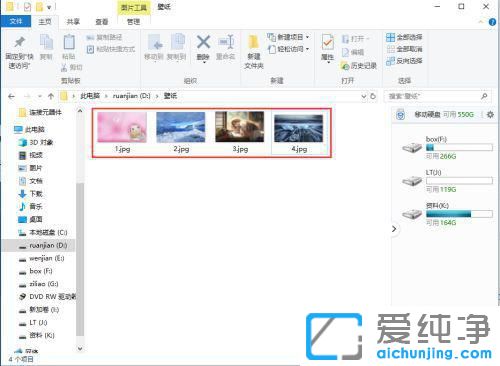Viewport: 500px width, 366px height.
Task: Pin to Quick Access icon
Action: tap(20, 52)
